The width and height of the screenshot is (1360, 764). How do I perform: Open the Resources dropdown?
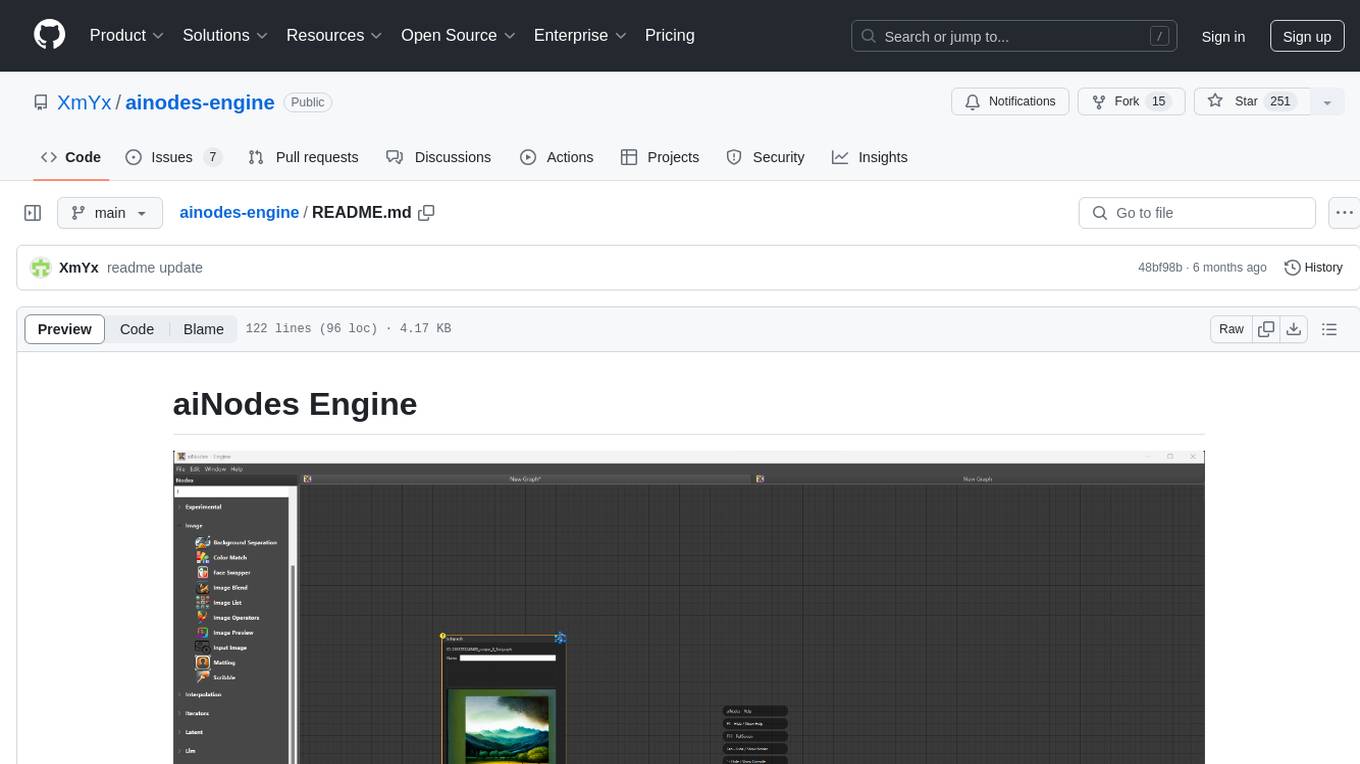[x=334, y=35]
